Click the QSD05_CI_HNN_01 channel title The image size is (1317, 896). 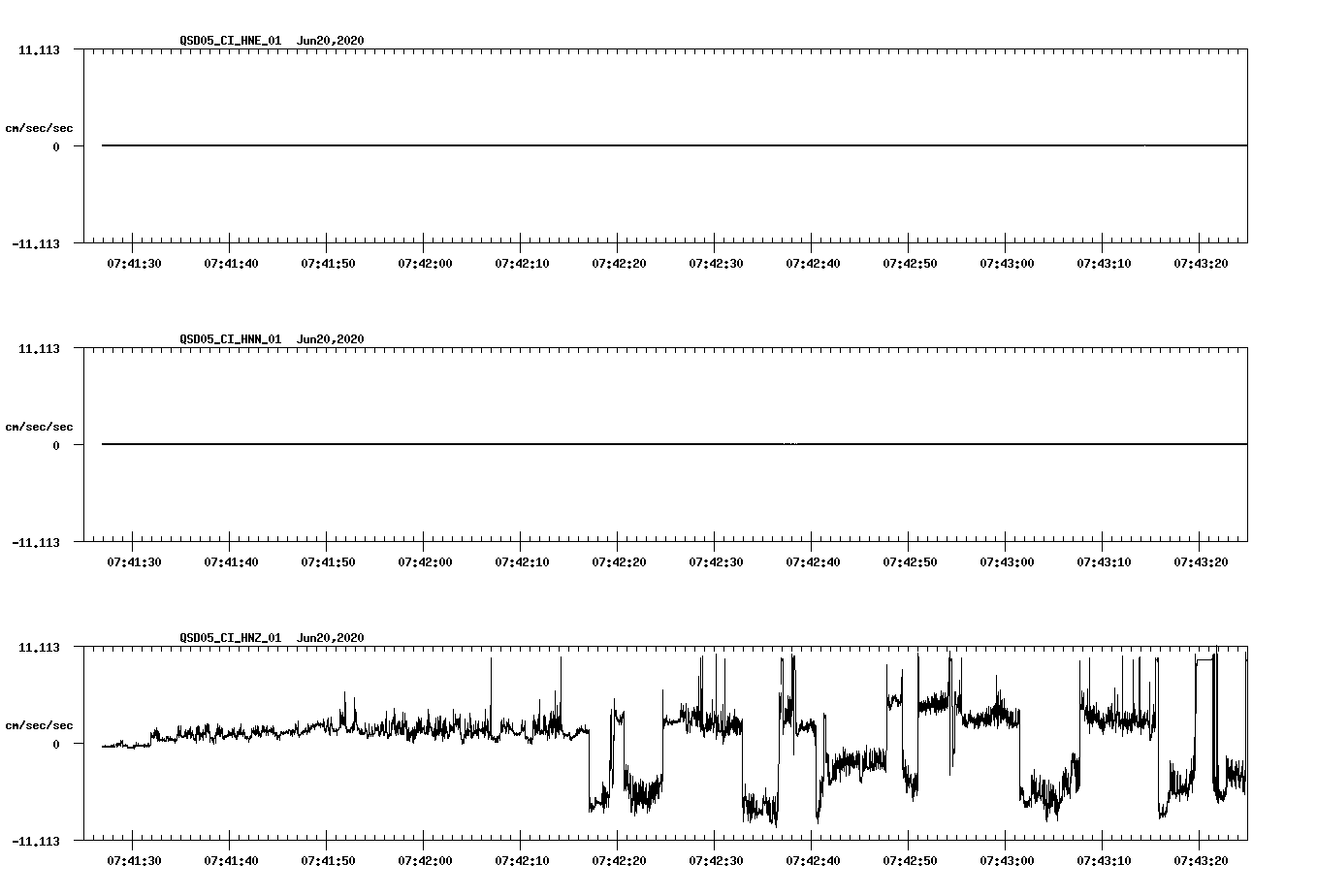coord(231,339)
